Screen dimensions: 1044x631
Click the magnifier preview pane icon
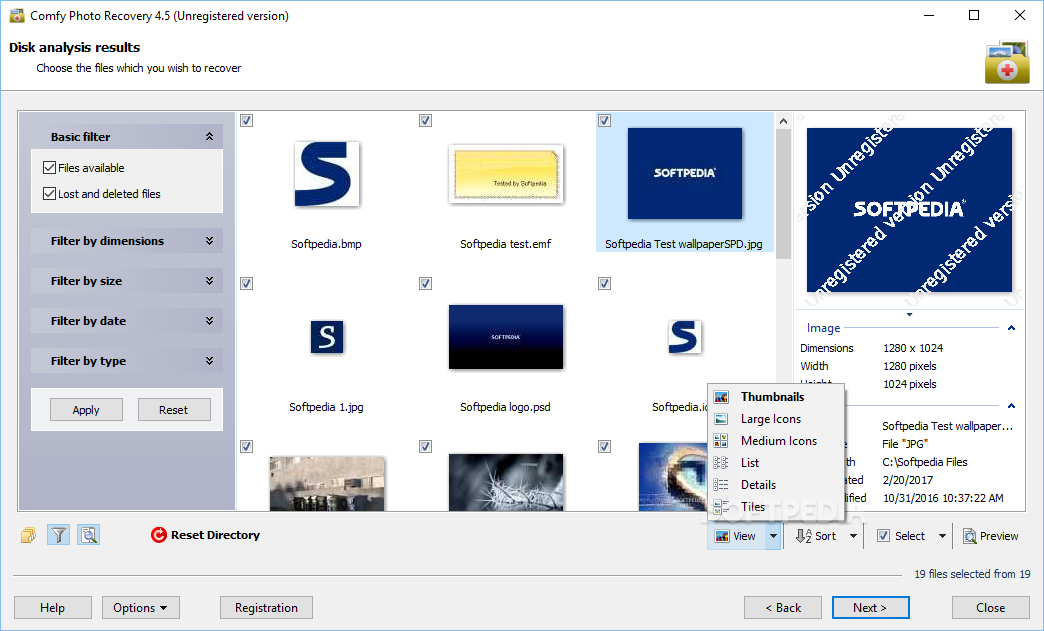click(x=89, y=534)
